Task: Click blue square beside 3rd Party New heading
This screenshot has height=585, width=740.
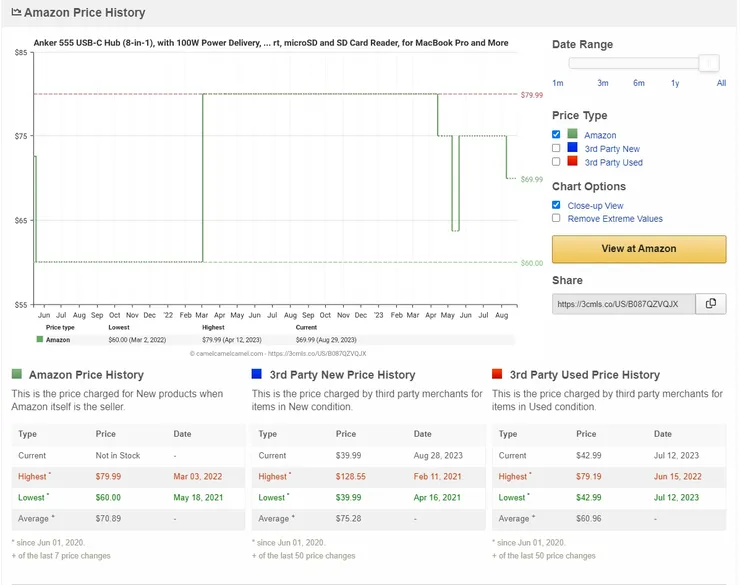Action: [257, 374]
